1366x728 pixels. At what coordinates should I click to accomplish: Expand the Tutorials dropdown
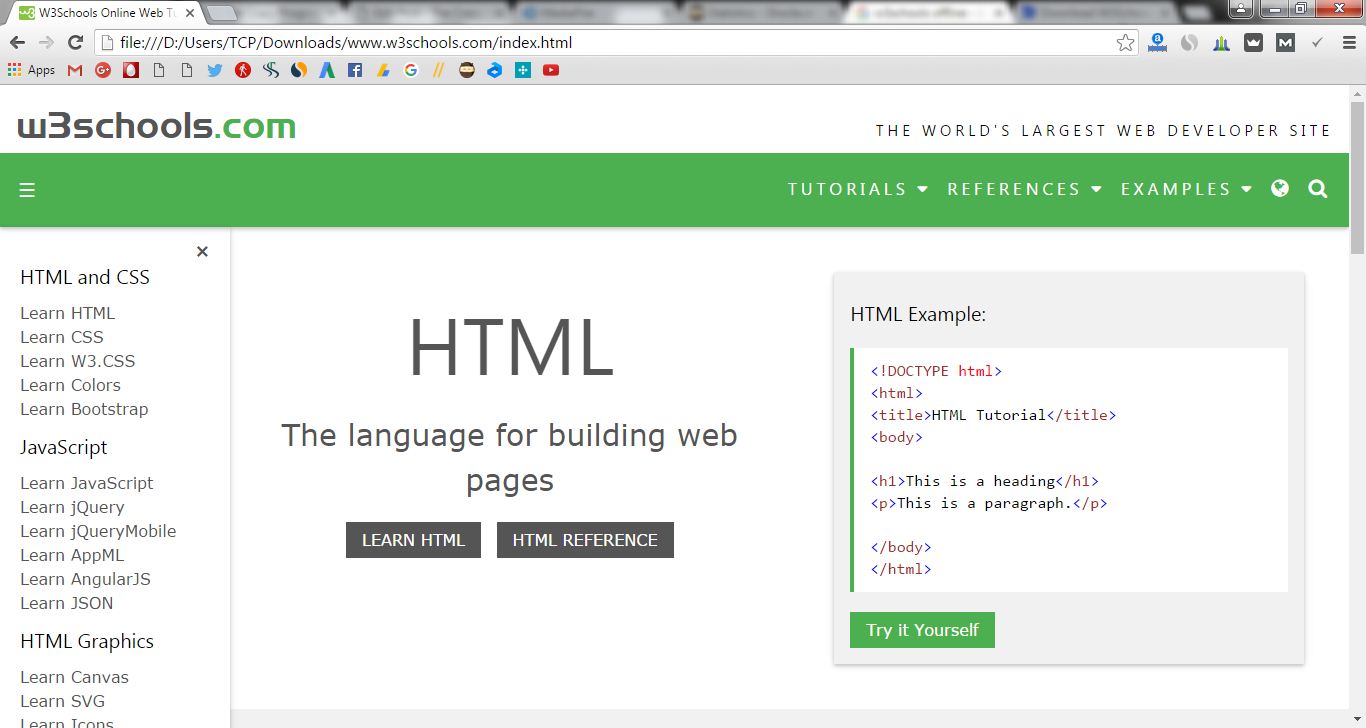pos(857,189)
